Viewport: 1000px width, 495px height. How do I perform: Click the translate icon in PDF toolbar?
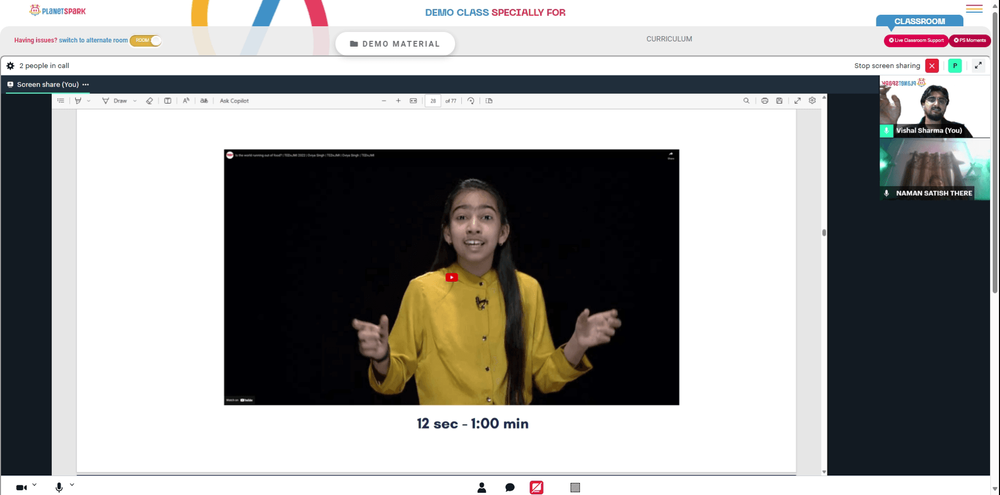(x=204, y=101)
